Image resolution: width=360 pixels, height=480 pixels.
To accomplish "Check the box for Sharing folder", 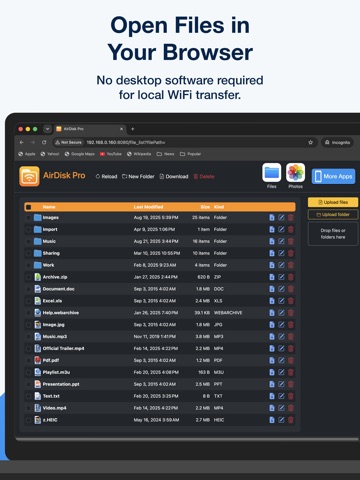I will 29,253.
